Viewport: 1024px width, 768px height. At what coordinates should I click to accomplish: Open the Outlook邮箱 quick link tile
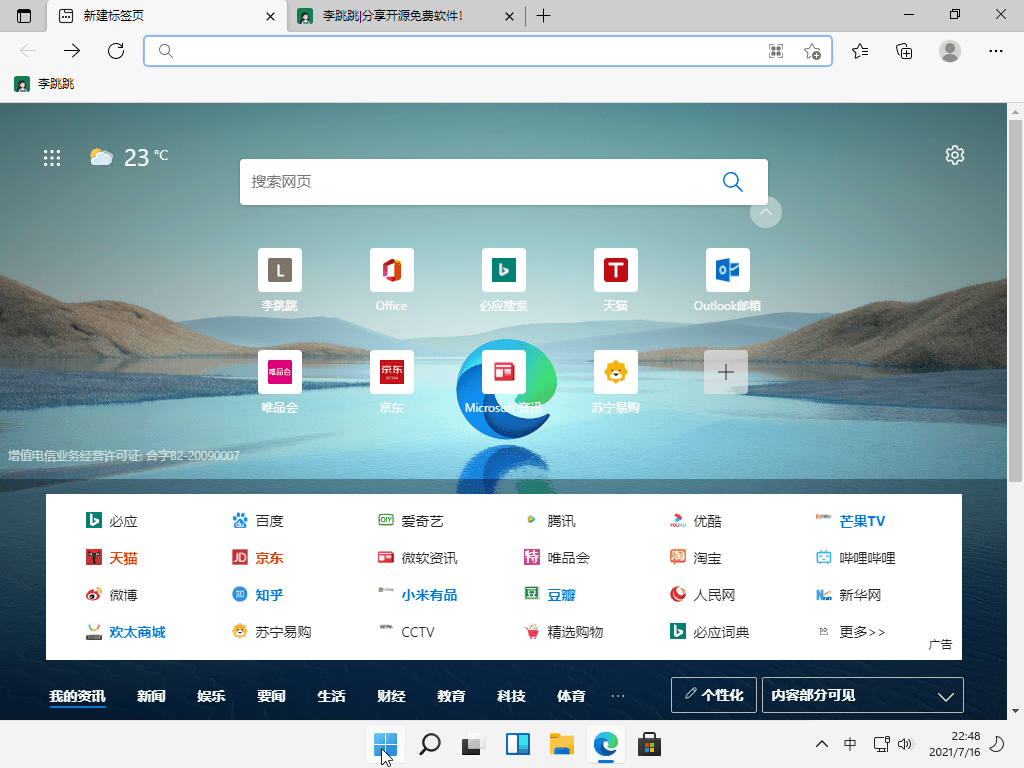728,281
